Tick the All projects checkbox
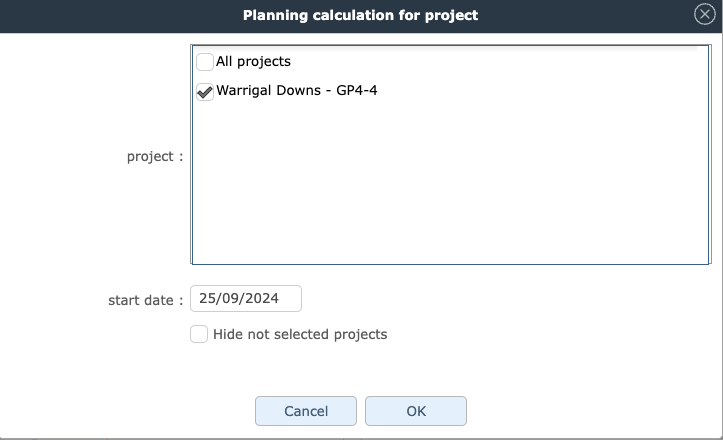The height and width of the screenshot is (440, 723). pos(205,62)
